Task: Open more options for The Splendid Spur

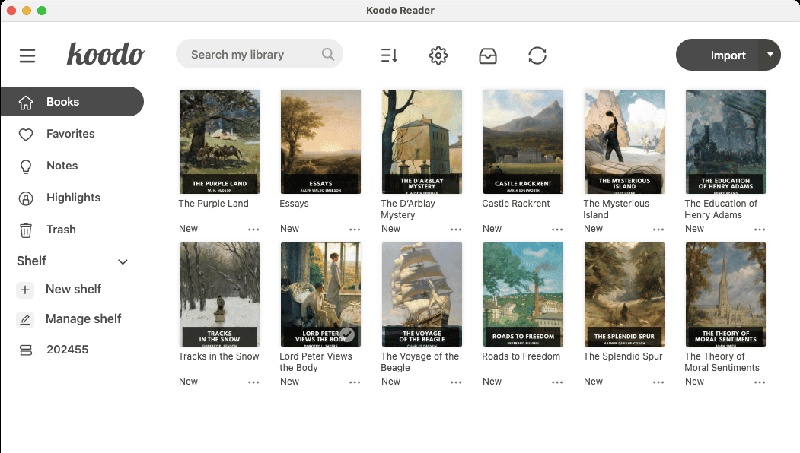Action: [x=658, y=382]
